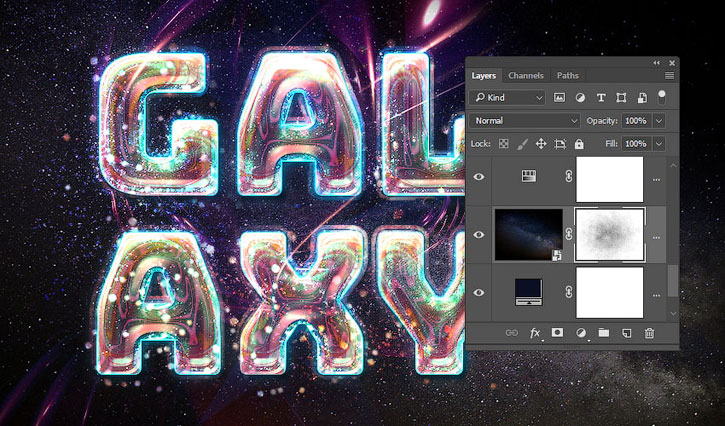Select the top adjustment layer's white mask
Screen dimensions: 725x426
(609, 179)
